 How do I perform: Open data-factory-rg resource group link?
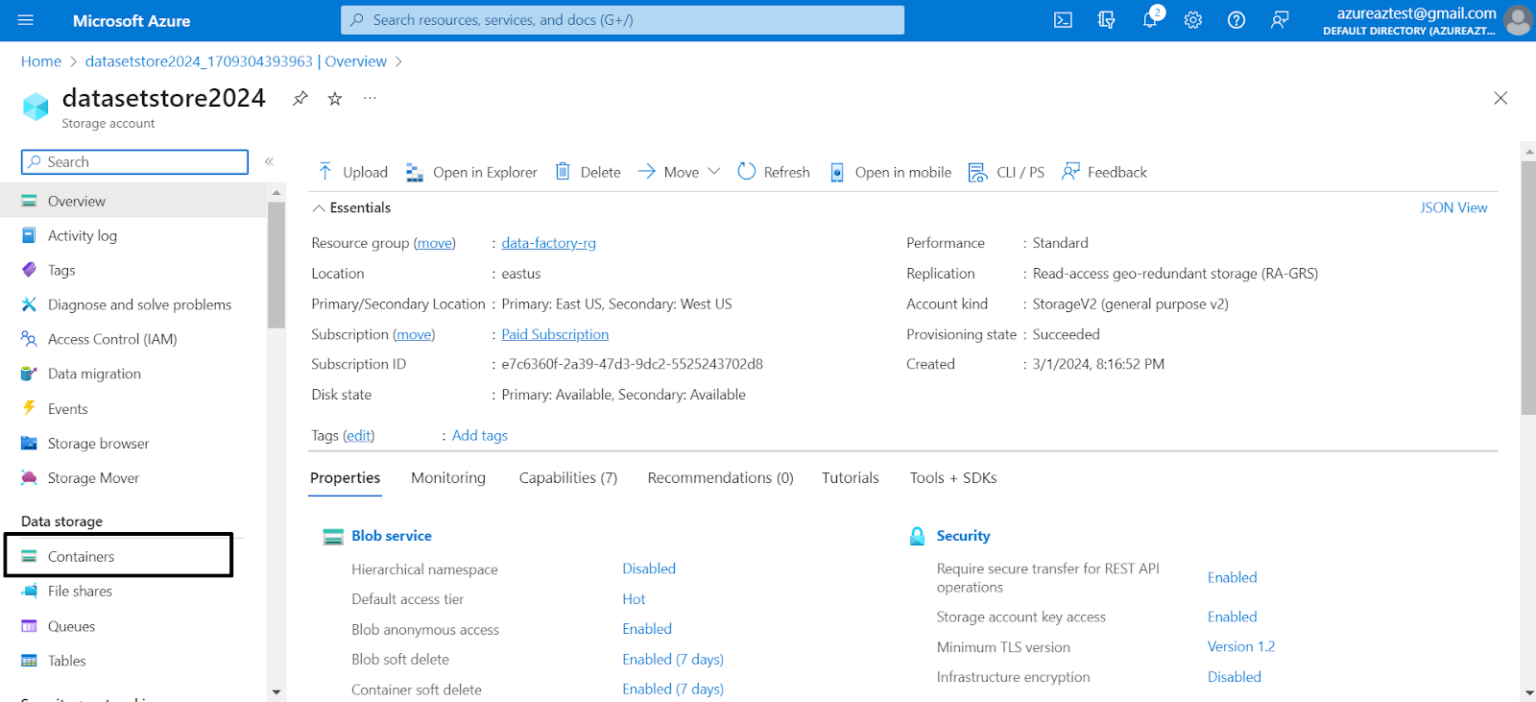click(549, 243)
